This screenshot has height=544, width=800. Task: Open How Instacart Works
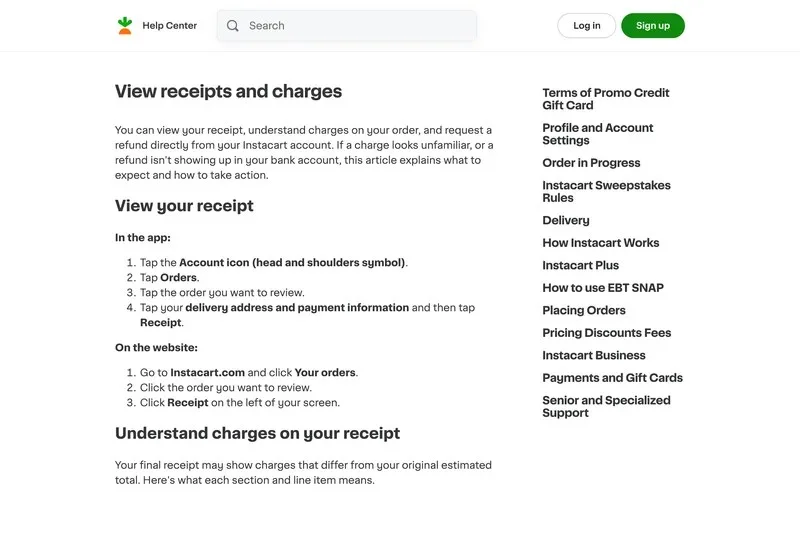601,243
